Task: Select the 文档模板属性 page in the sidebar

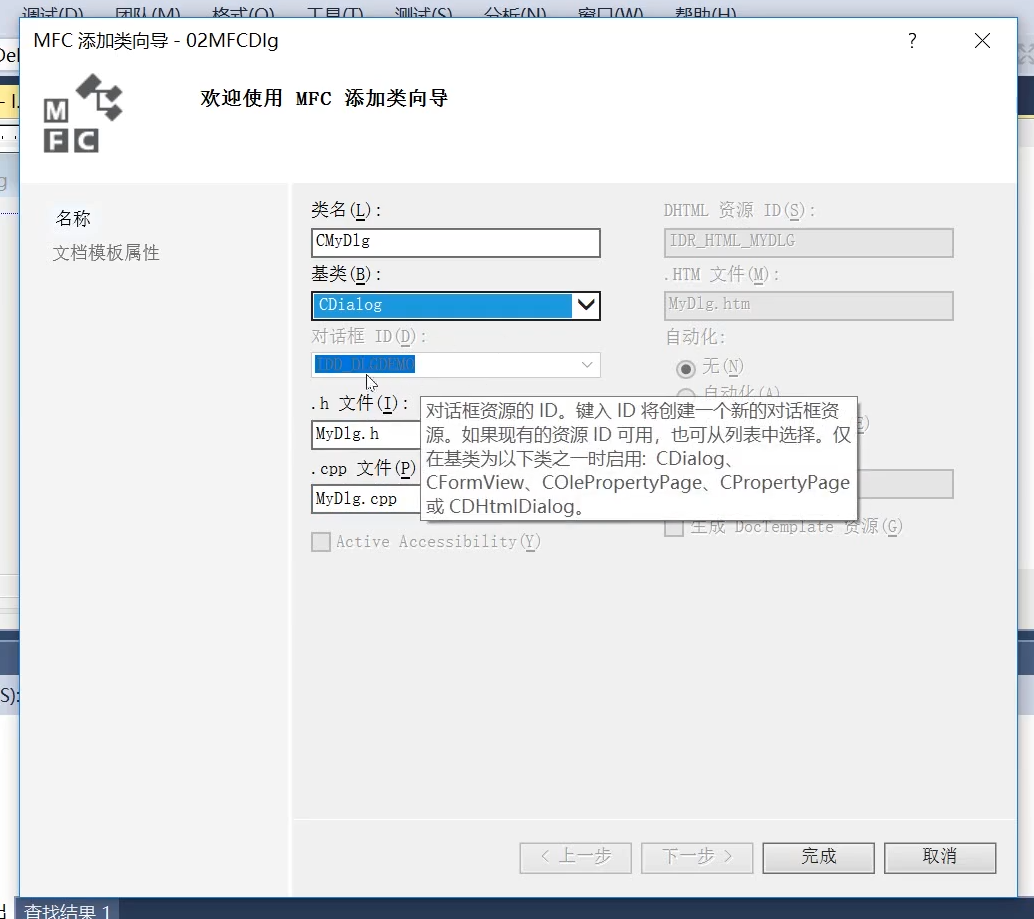Action: [x=106, y=252]
